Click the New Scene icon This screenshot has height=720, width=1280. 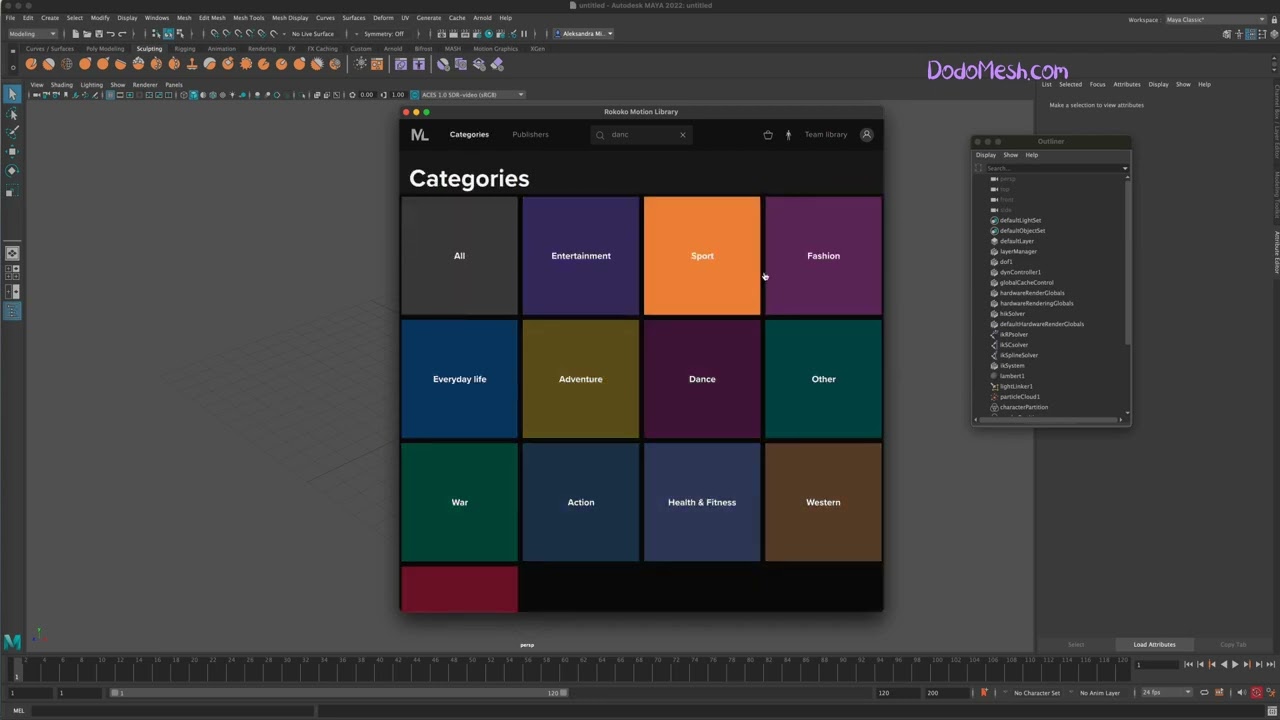(75, 33)
